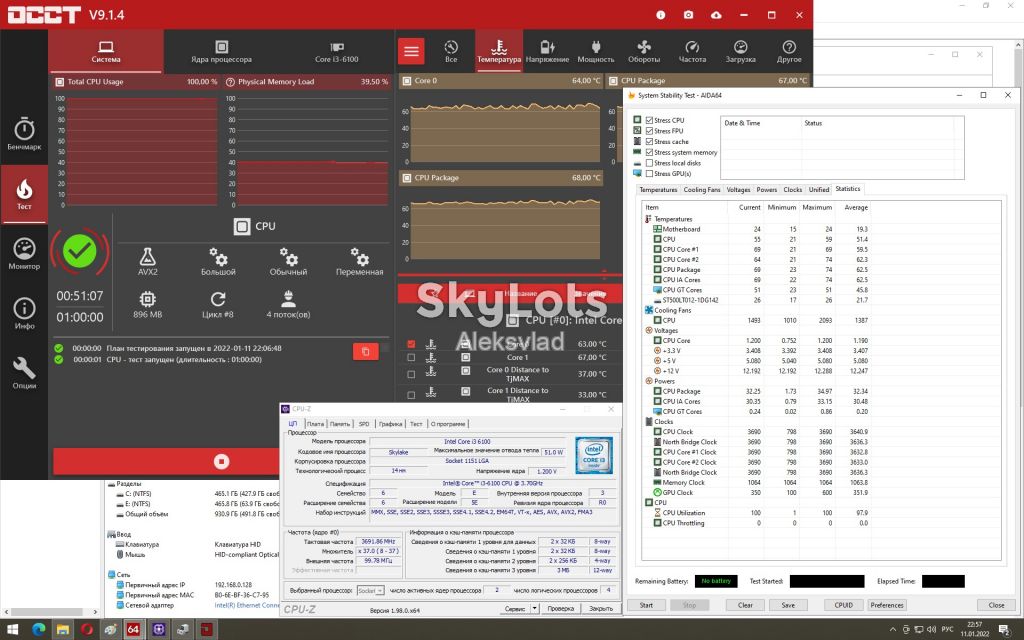Image resolution: width=1024 pixels, height=640 pixels.
Task: Click the Проверка button in CPU-Z
Action: [560, 609]
